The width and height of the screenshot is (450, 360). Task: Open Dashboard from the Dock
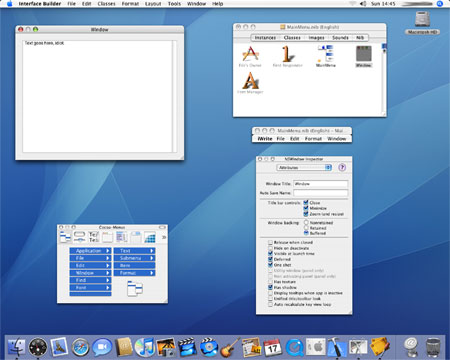click(38, 347)
